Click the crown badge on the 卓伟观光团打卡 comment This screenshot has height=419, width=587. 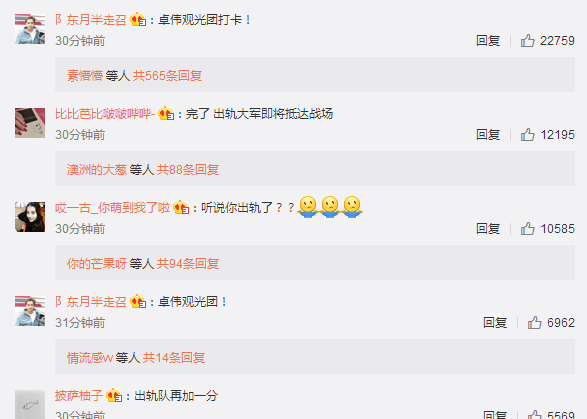tap(138, 19)
